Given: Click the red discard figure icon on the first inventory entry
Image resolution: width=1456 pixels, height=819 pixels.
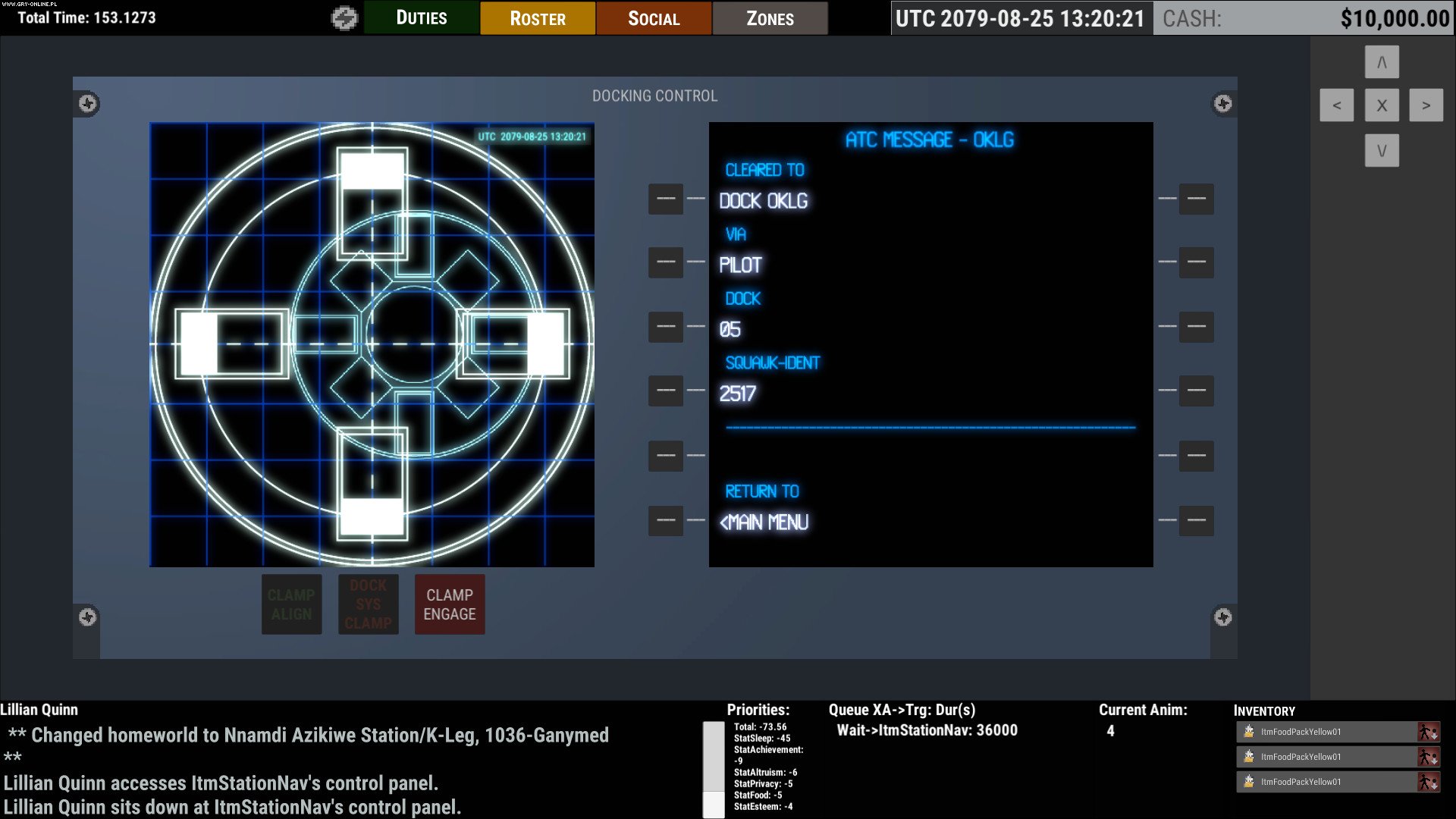Looking at the screenshot, I should click(x=1432, y=732).
